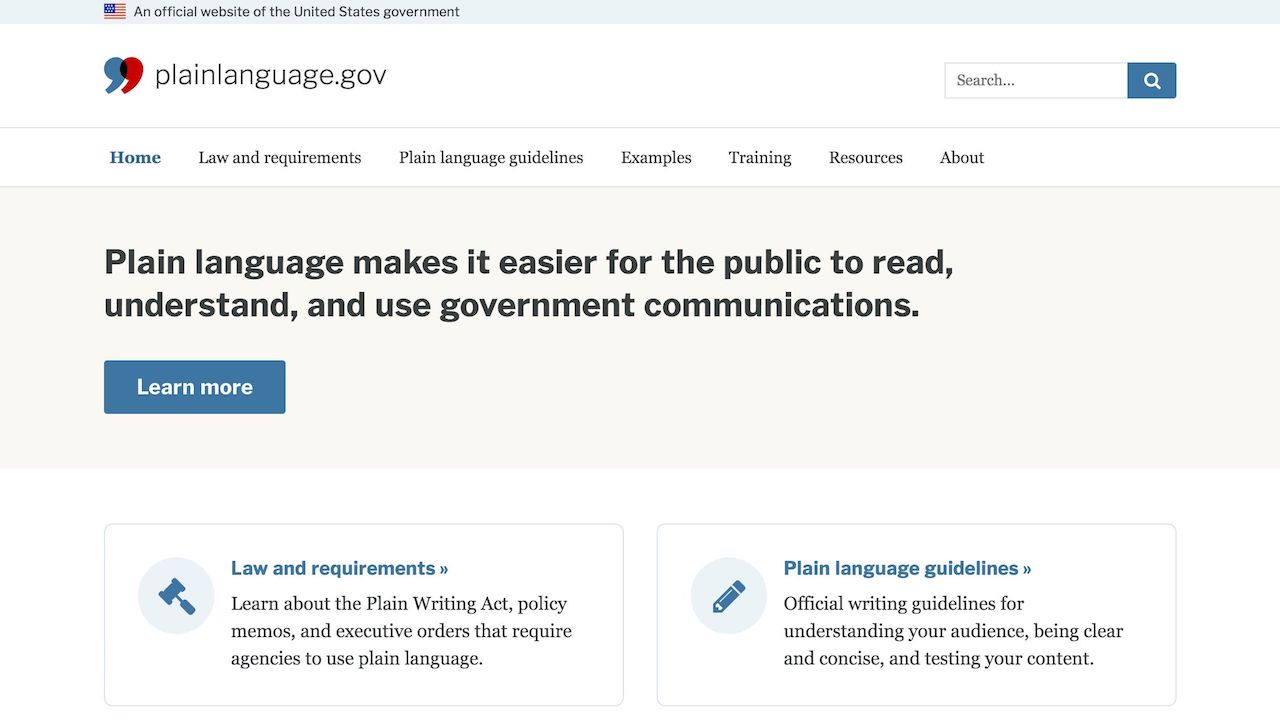The image size is (1280, 720).
Task: Follow the 'Law and requirements »' card link
Action: 339,568
